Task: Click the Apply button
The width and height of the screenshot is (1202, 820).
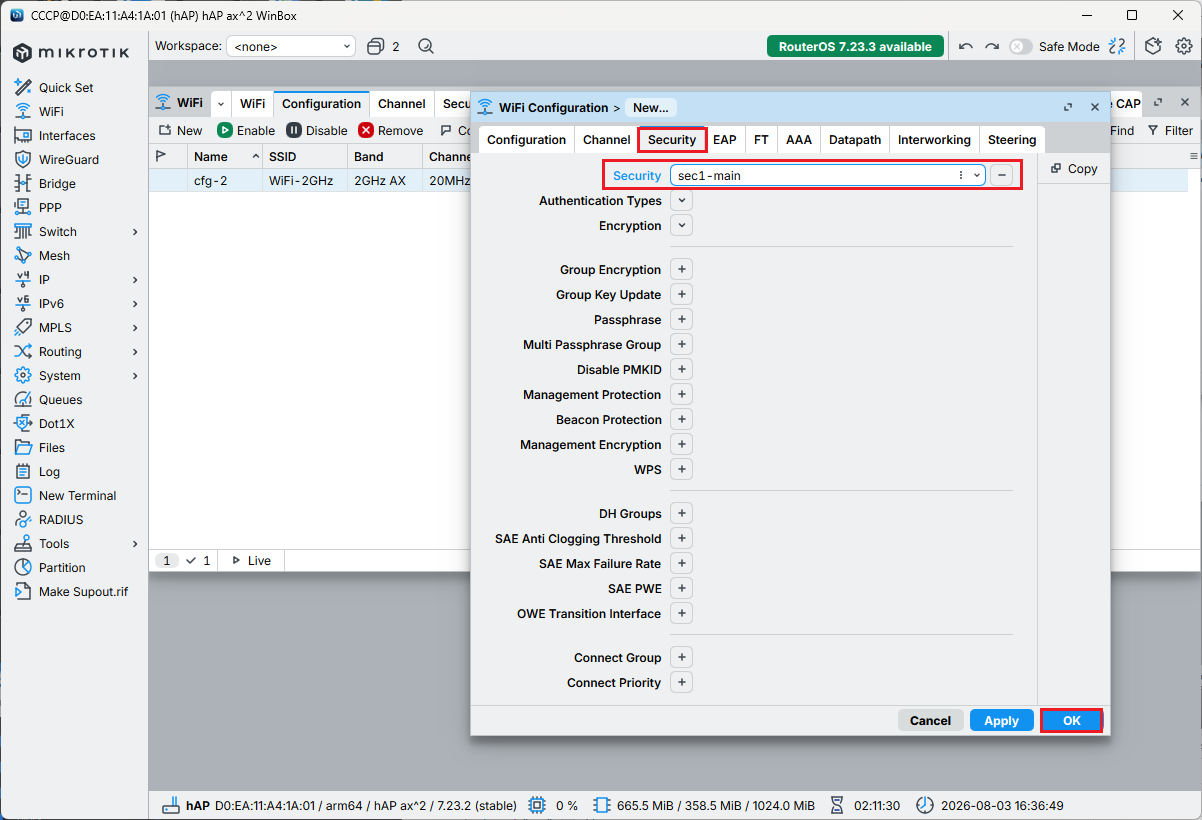Action: [1001, 720]
